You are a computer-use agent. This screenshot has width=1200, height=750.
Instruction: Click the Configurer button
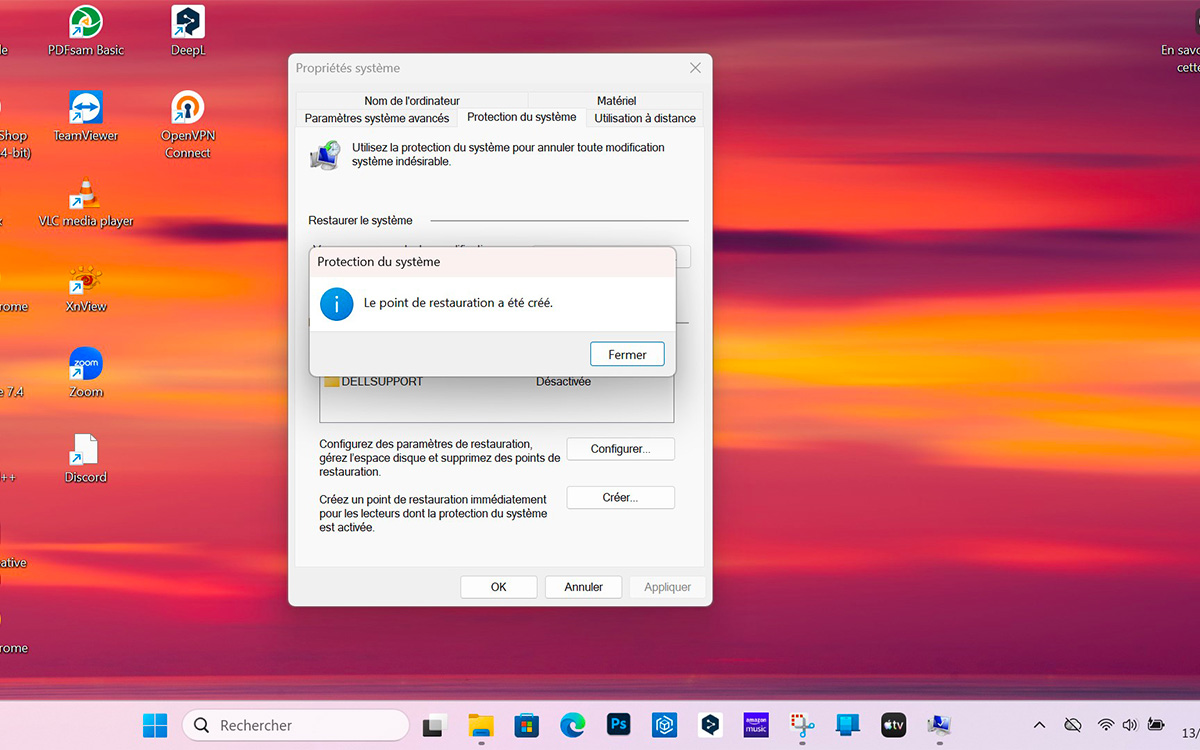tap(620, 448)
